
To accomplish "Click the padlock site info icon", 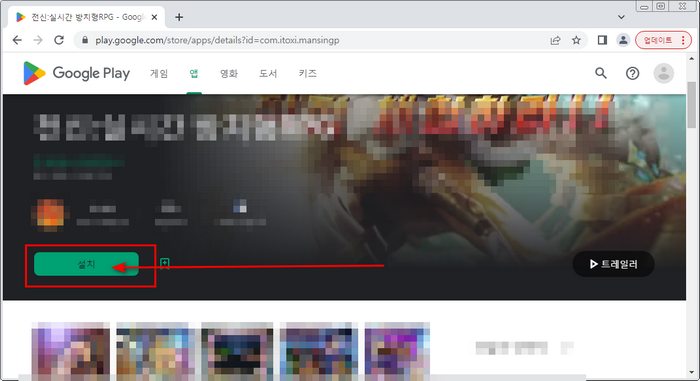I will coord(85,40).
